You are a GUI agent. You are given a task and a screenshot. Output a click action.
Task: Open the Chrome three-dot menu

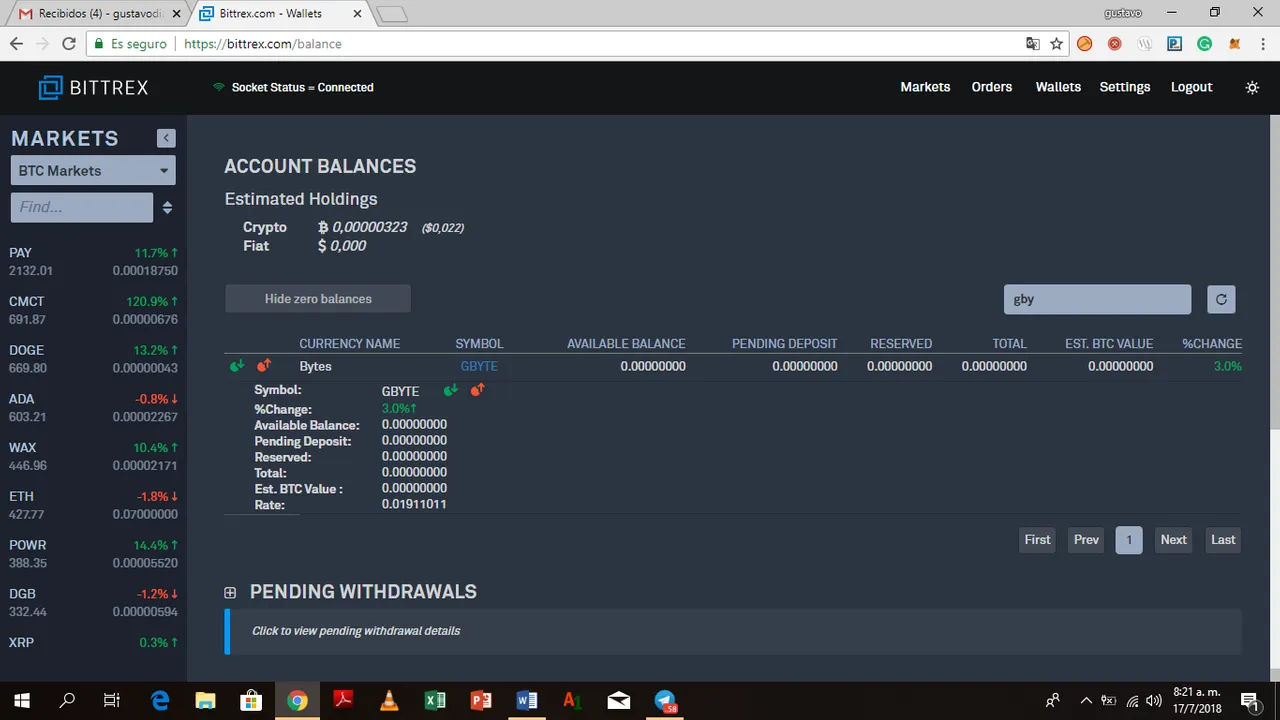point(1262,44)
